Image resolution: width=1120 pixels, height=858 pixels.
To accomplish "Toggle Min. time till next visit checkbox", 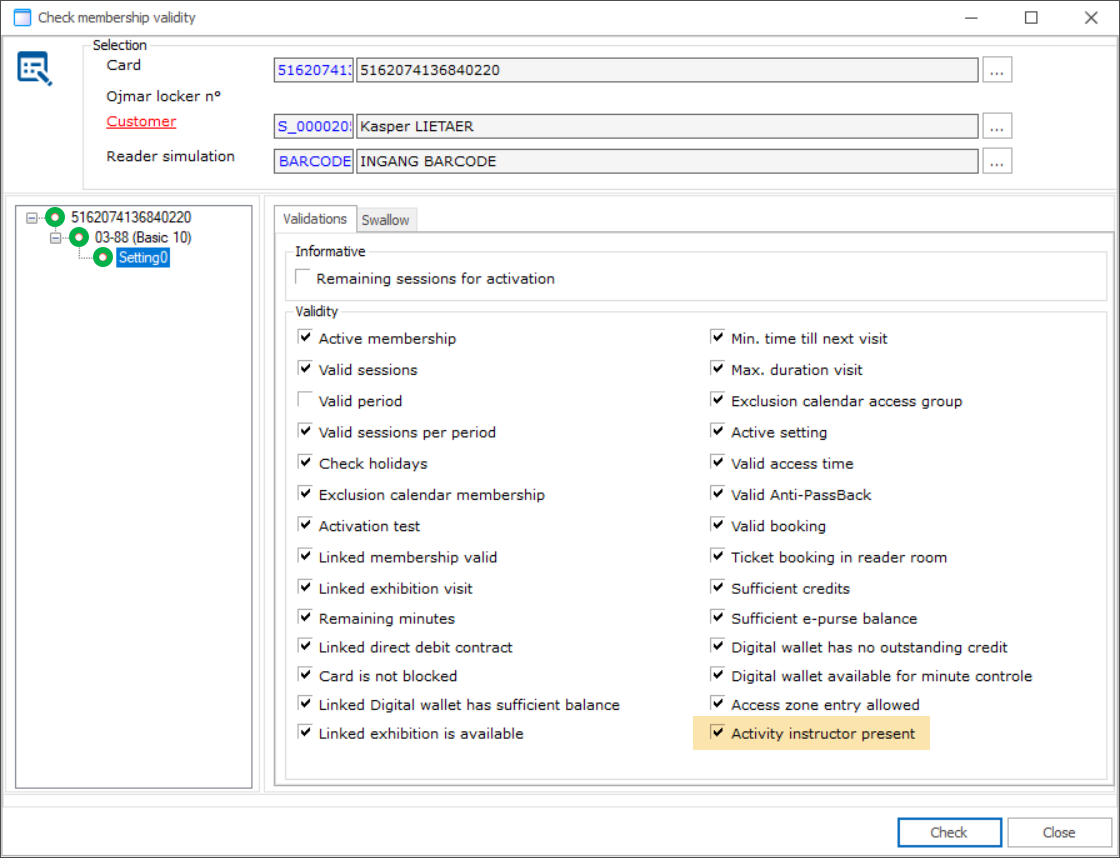I will tap(718, 337).
